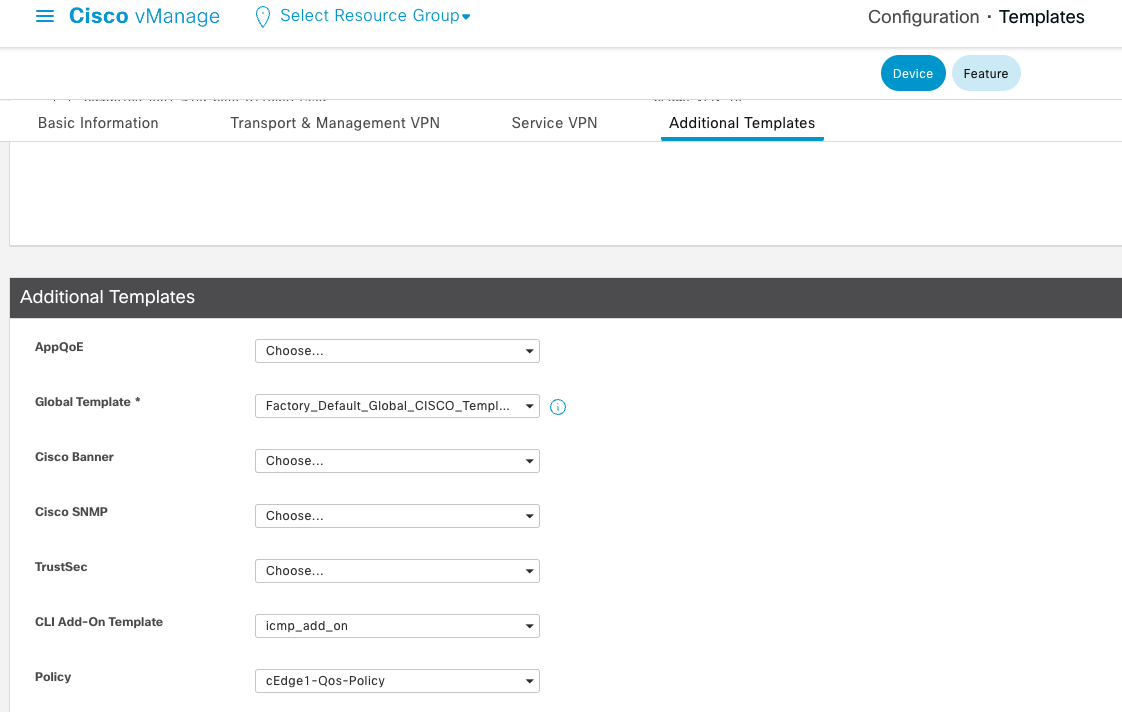Screen dimensions: 1122x712
Task: Click the Cisco vManage logo
Action: [144, 17]
